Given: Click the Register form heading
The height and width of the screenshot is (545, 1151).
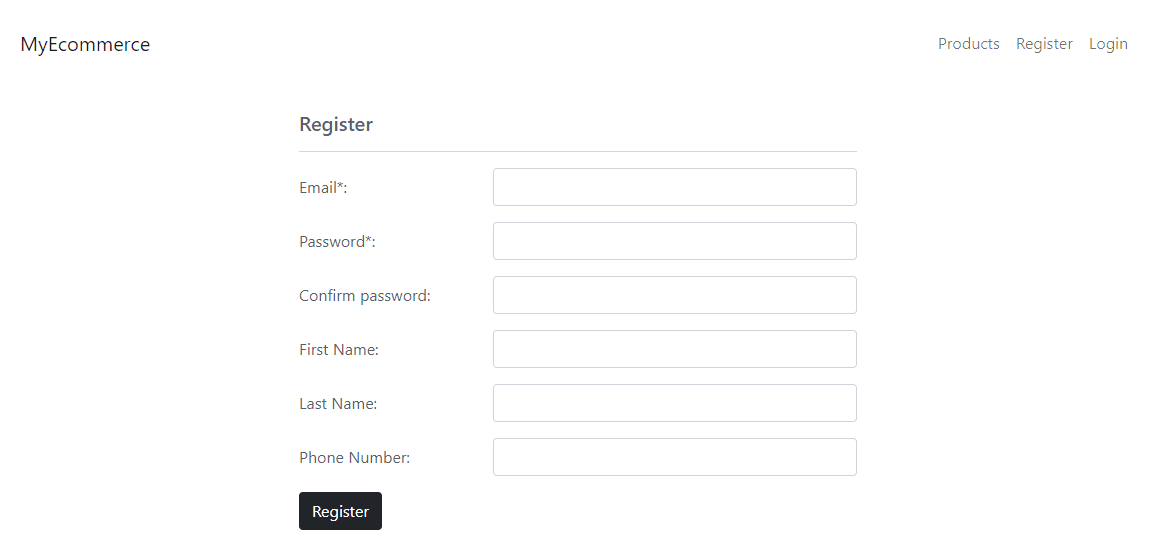Looking at the screenshot, I should 335,125.
